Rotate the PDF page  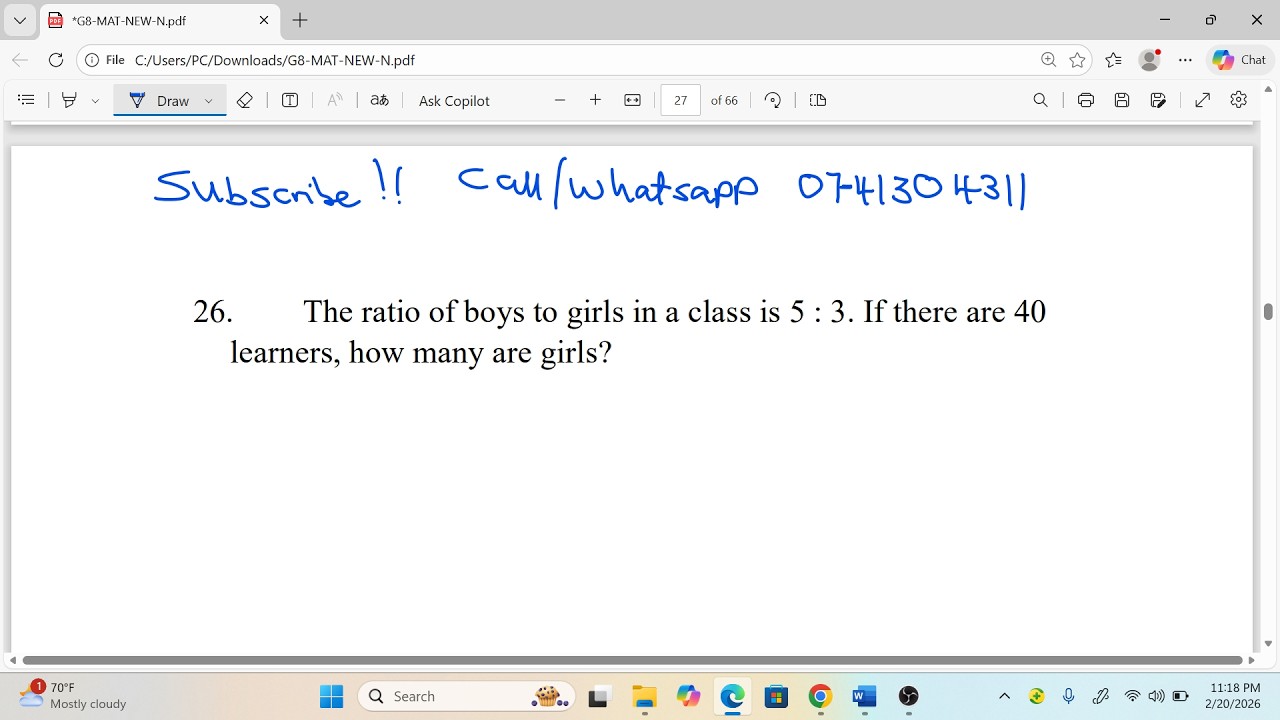point(773,100)
